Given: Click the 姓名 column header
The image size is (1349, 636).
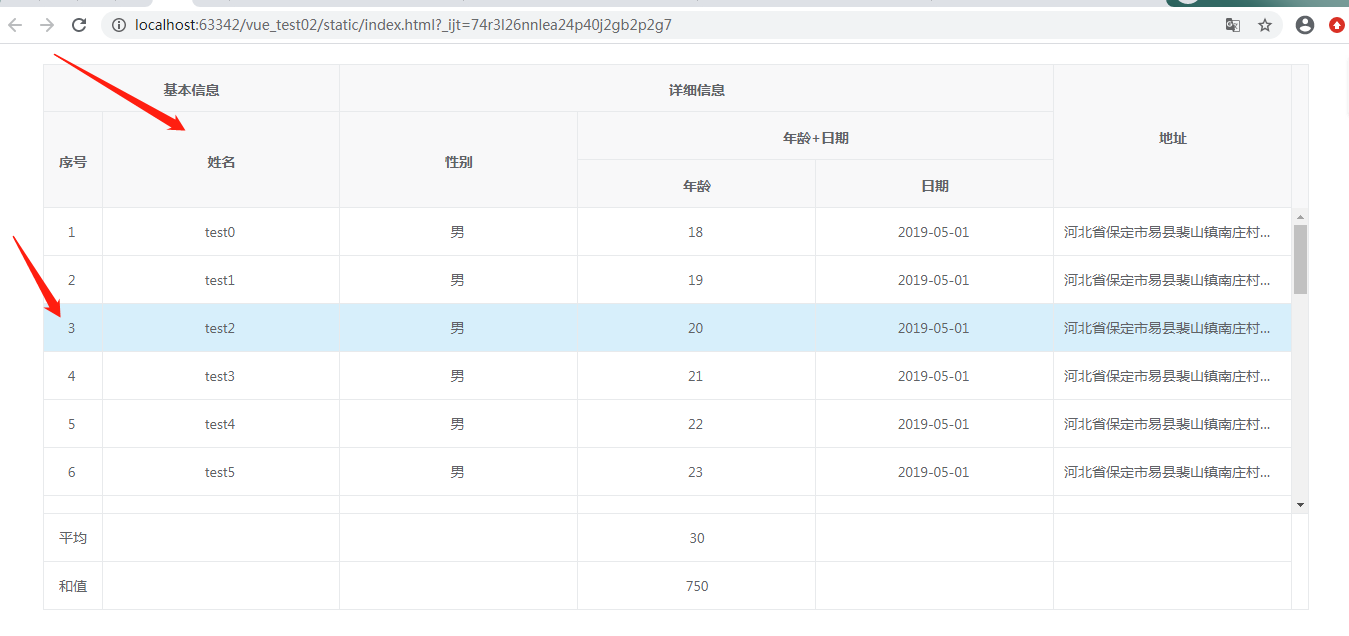Looking at the screenshot, I should point(220,160).
